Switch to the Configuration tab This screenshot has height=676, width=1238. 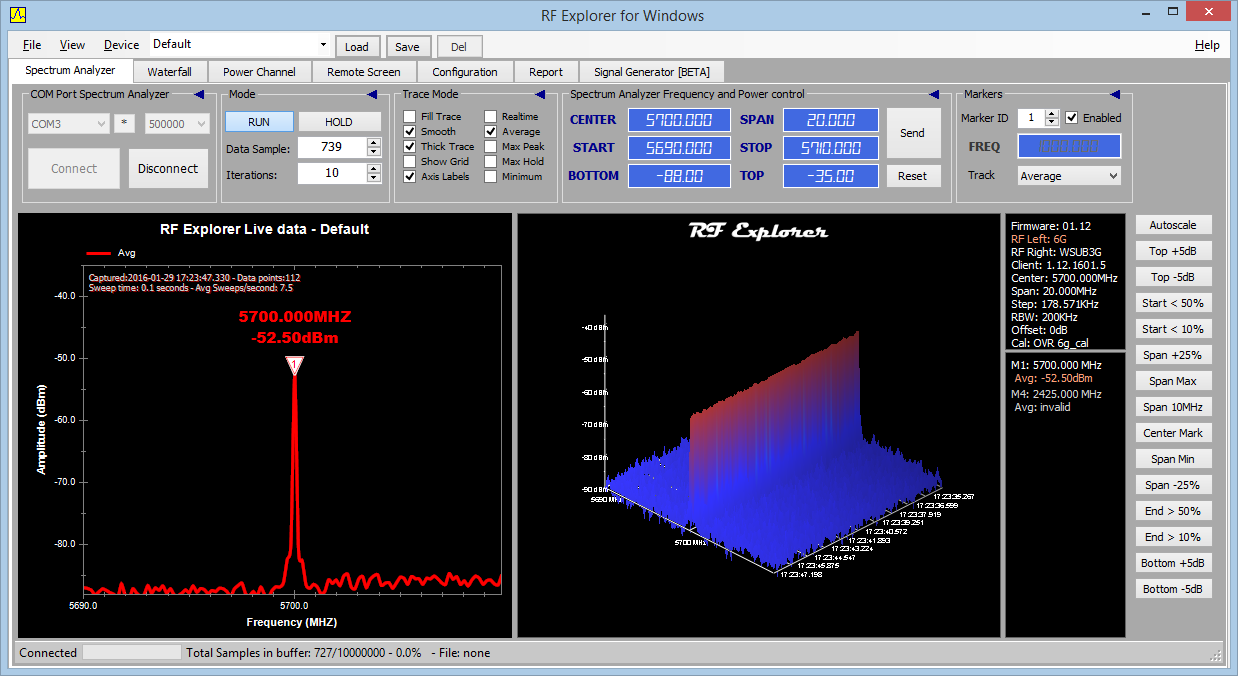pos(465,72)
